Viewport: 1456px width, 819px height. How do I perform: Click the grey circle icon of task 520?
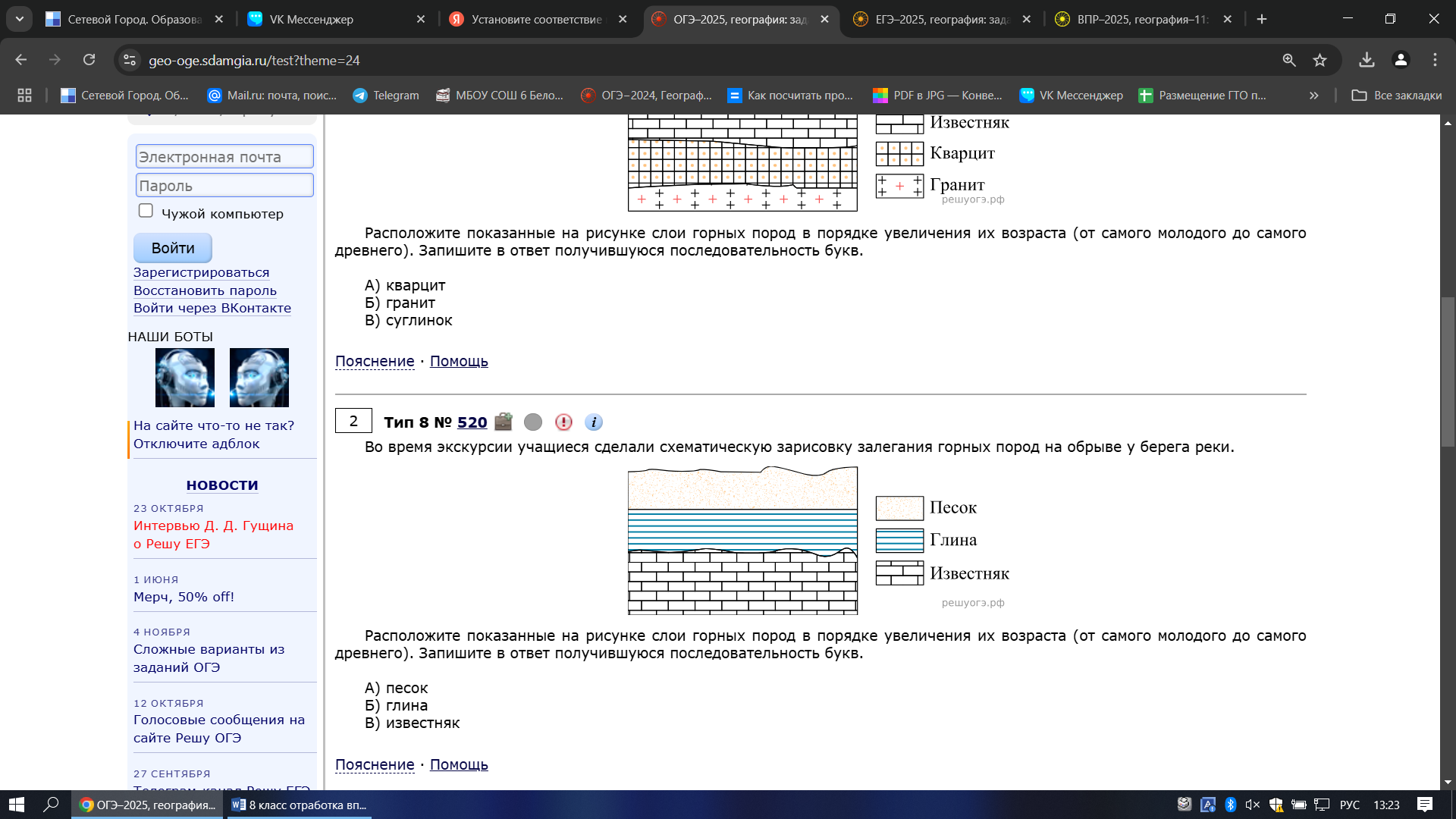coord(533,422)
